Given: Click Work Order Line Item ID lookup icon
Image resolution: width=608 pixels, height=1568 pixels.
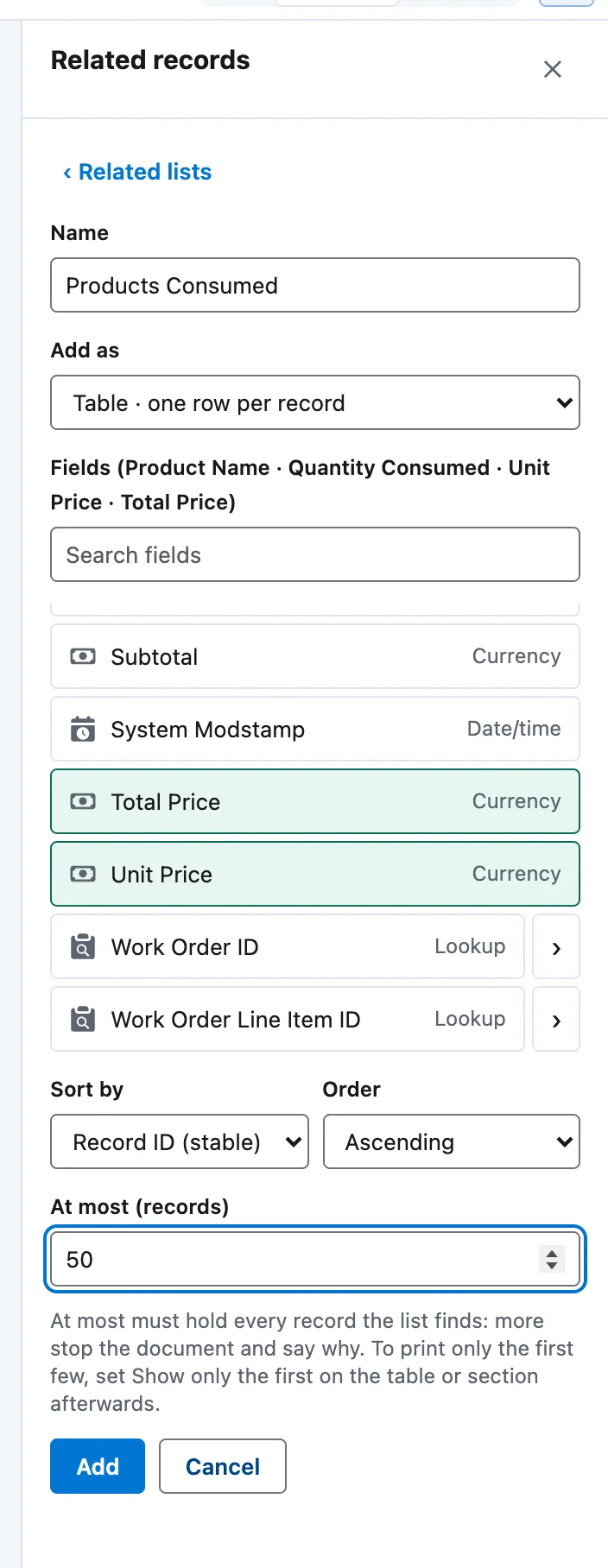Looking at the screenshot, I should tap(83, 1019).
